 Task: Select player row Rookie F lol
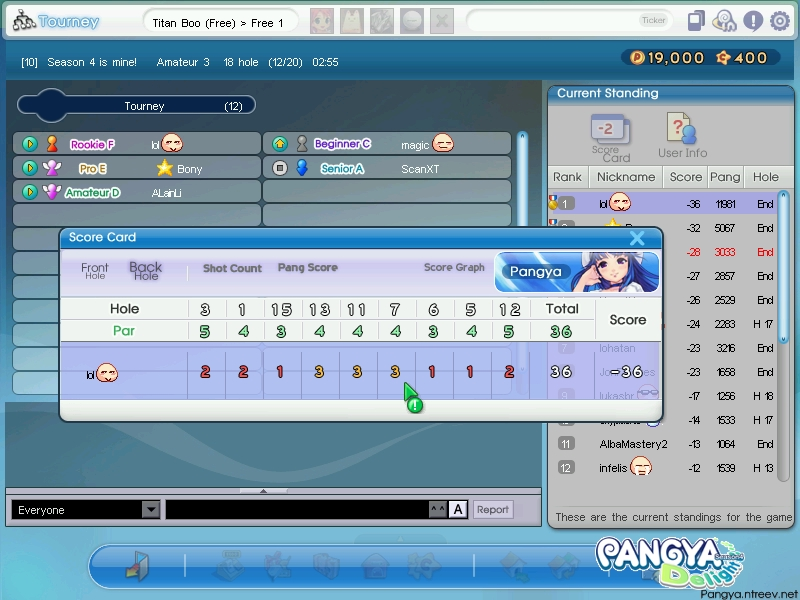click(137, 144)
